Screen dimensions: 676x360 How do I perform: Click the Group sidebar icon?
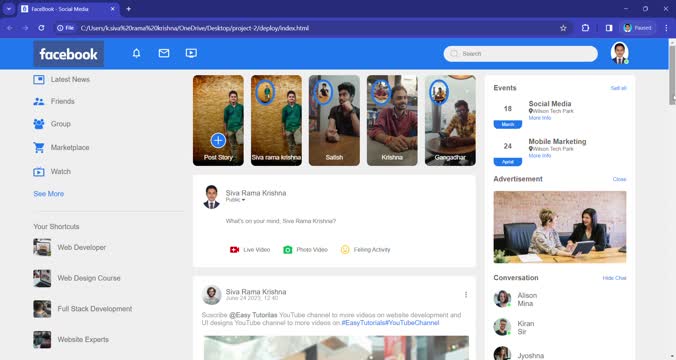coord(39,124)
